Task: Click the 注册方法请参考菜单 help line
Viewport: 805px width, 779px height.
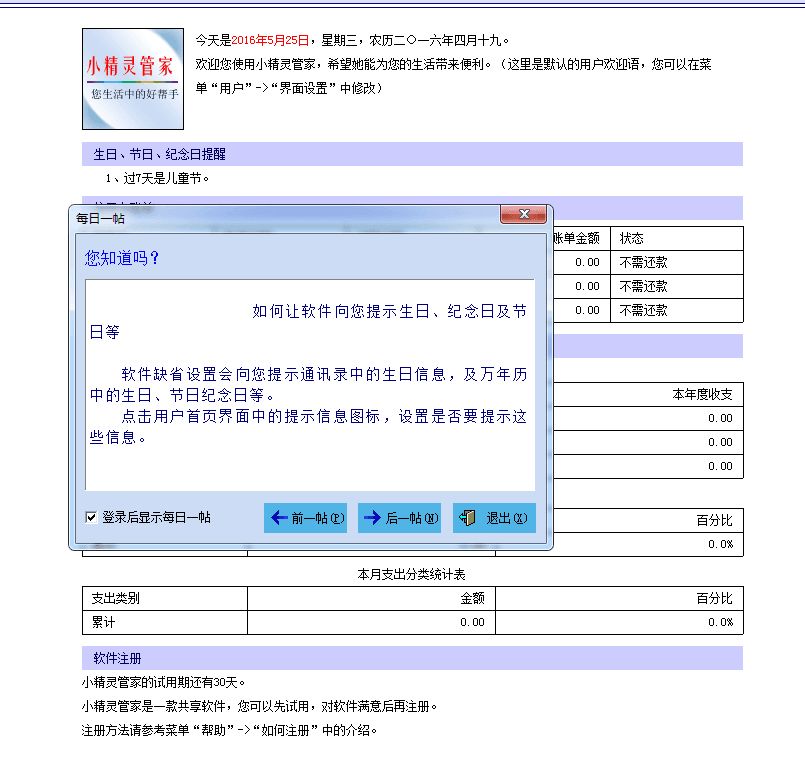Action: (229, 730)
